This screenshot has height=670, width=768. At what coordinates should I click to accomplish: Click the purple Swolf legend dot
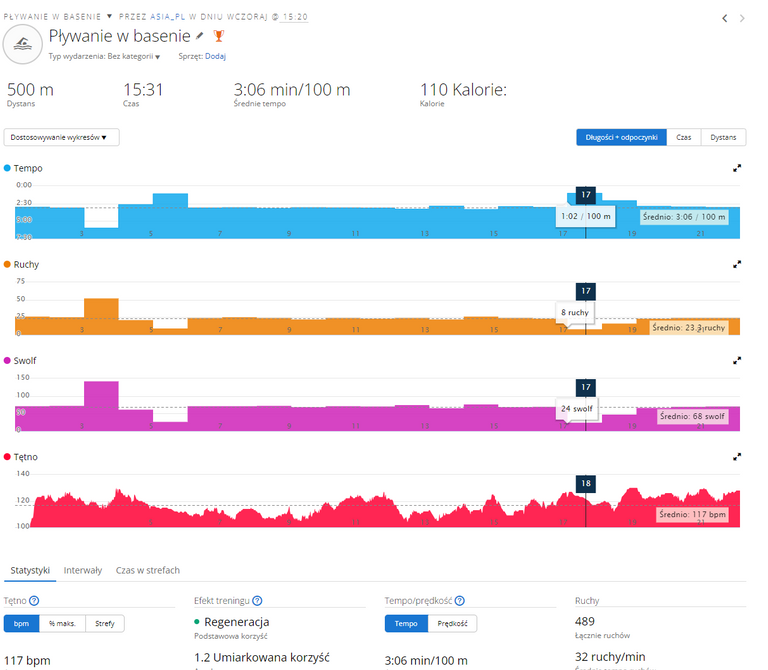(x=7, y=360)
